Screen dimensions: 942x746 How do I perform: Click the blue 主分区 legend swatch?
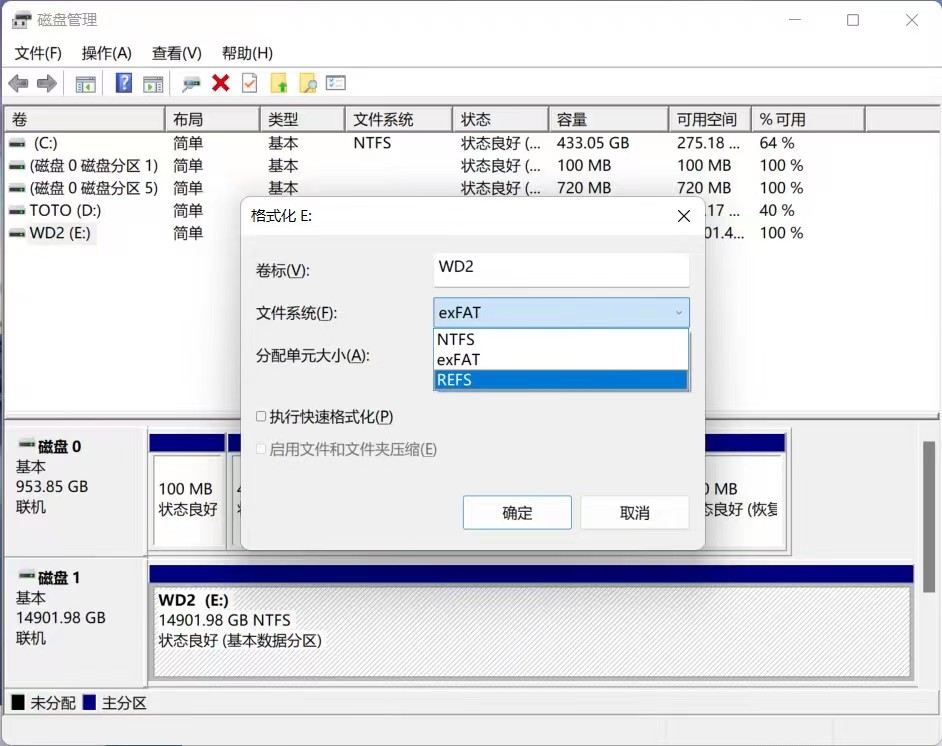coord(90,702)
